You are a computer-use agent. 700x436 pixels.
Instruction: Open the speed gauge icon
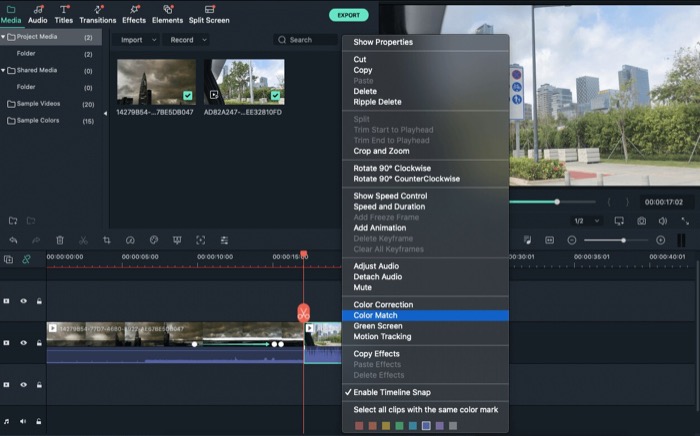[x=130, y=240]
